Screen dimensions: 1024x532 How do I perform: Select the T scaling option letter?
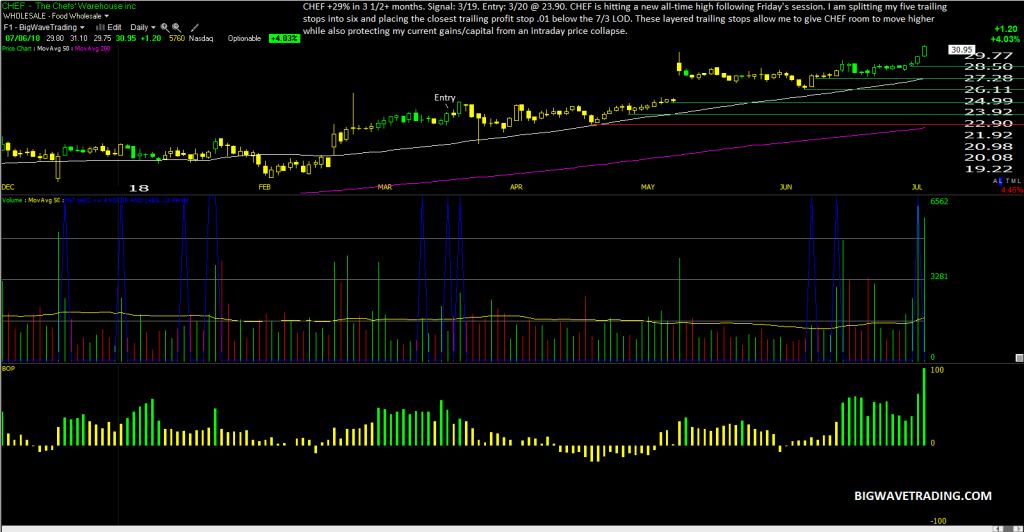(1008, 181)
